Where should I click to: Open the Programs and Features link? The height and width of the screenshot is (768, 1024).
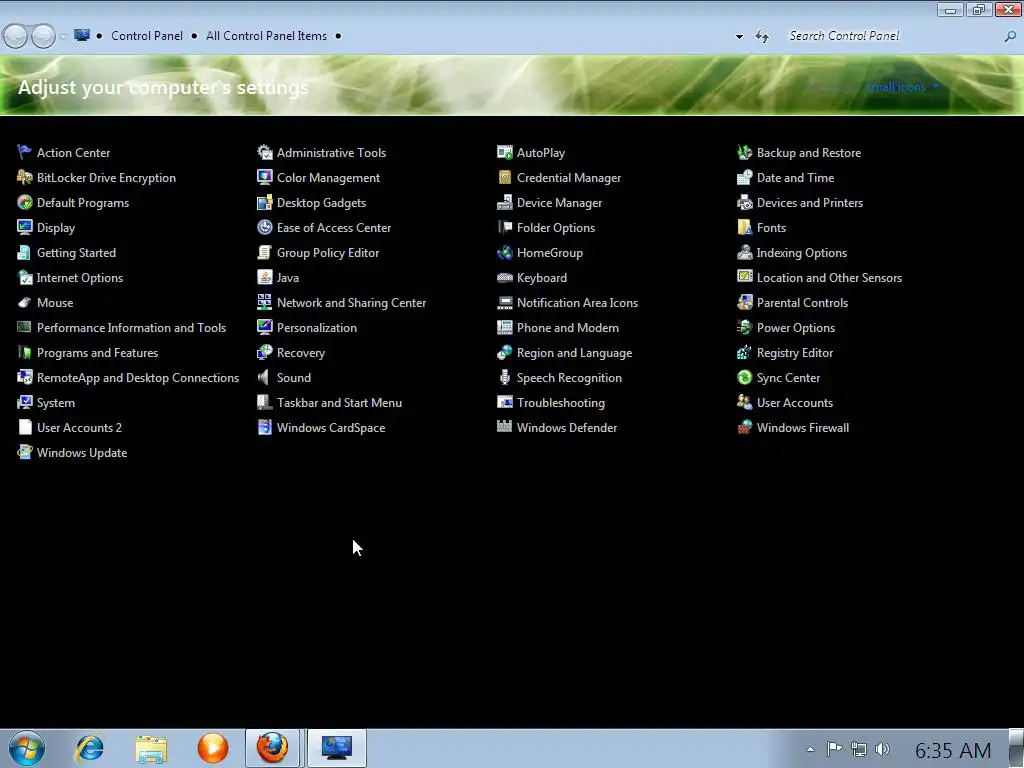(97, 353)
